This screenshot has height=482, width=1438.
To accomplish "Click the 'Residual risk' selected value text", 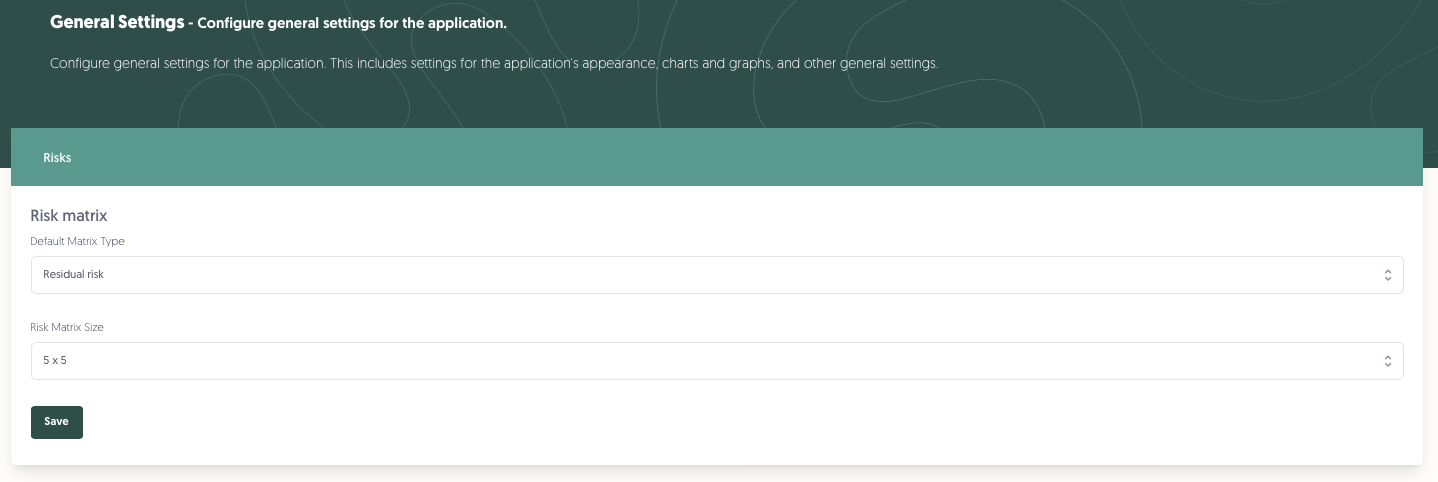I will [73, 275].
